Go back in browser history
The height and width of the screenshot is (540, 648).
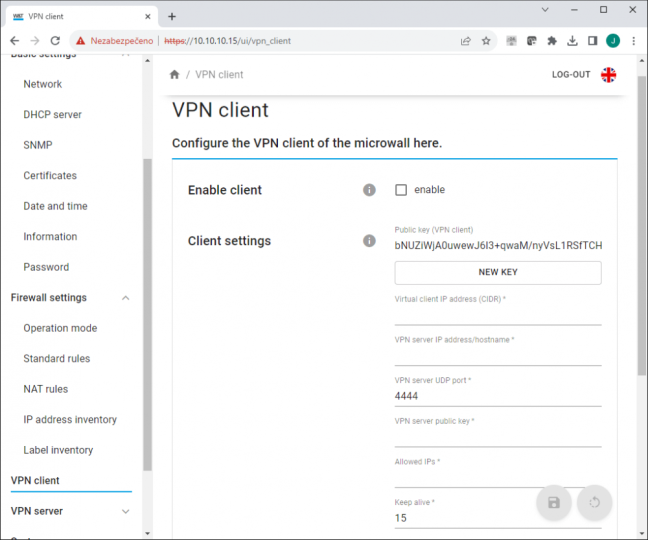tap(14, 40)
